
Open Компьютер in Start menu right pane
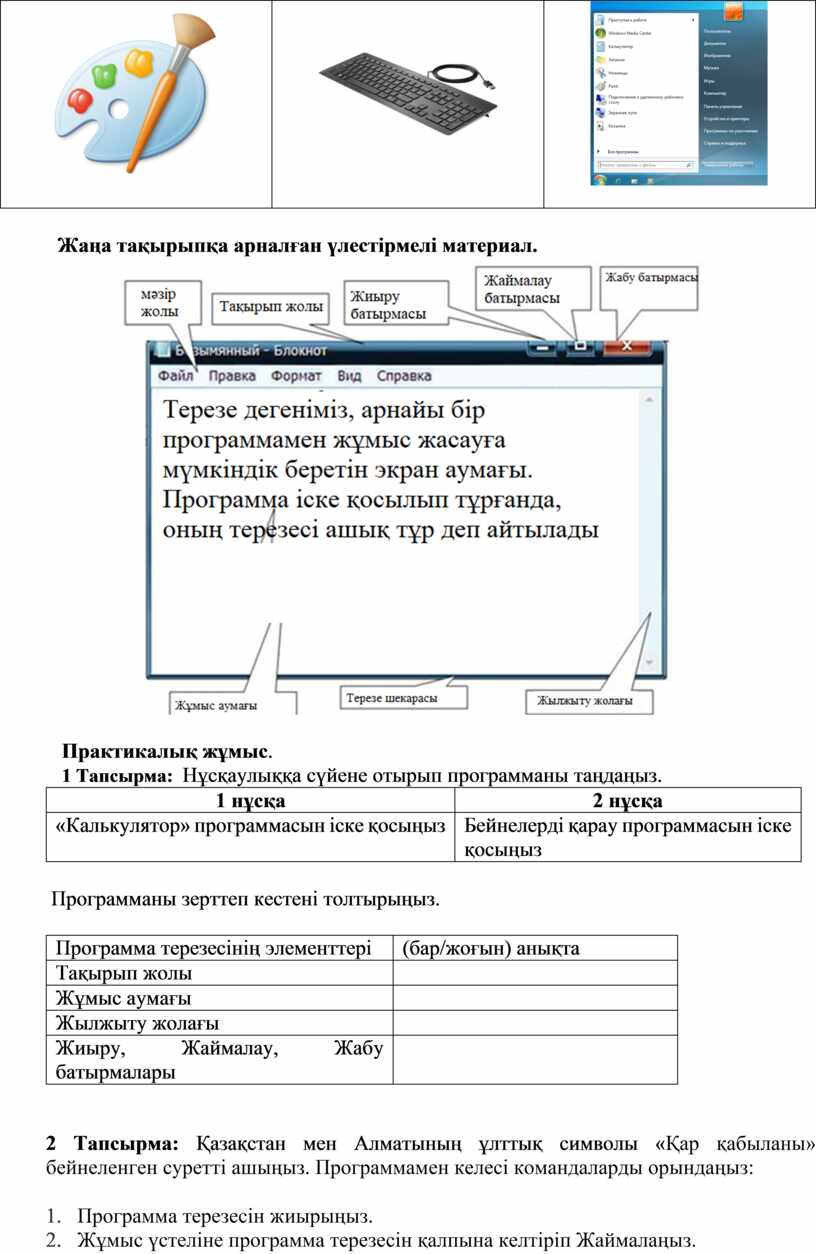point(715,93)
